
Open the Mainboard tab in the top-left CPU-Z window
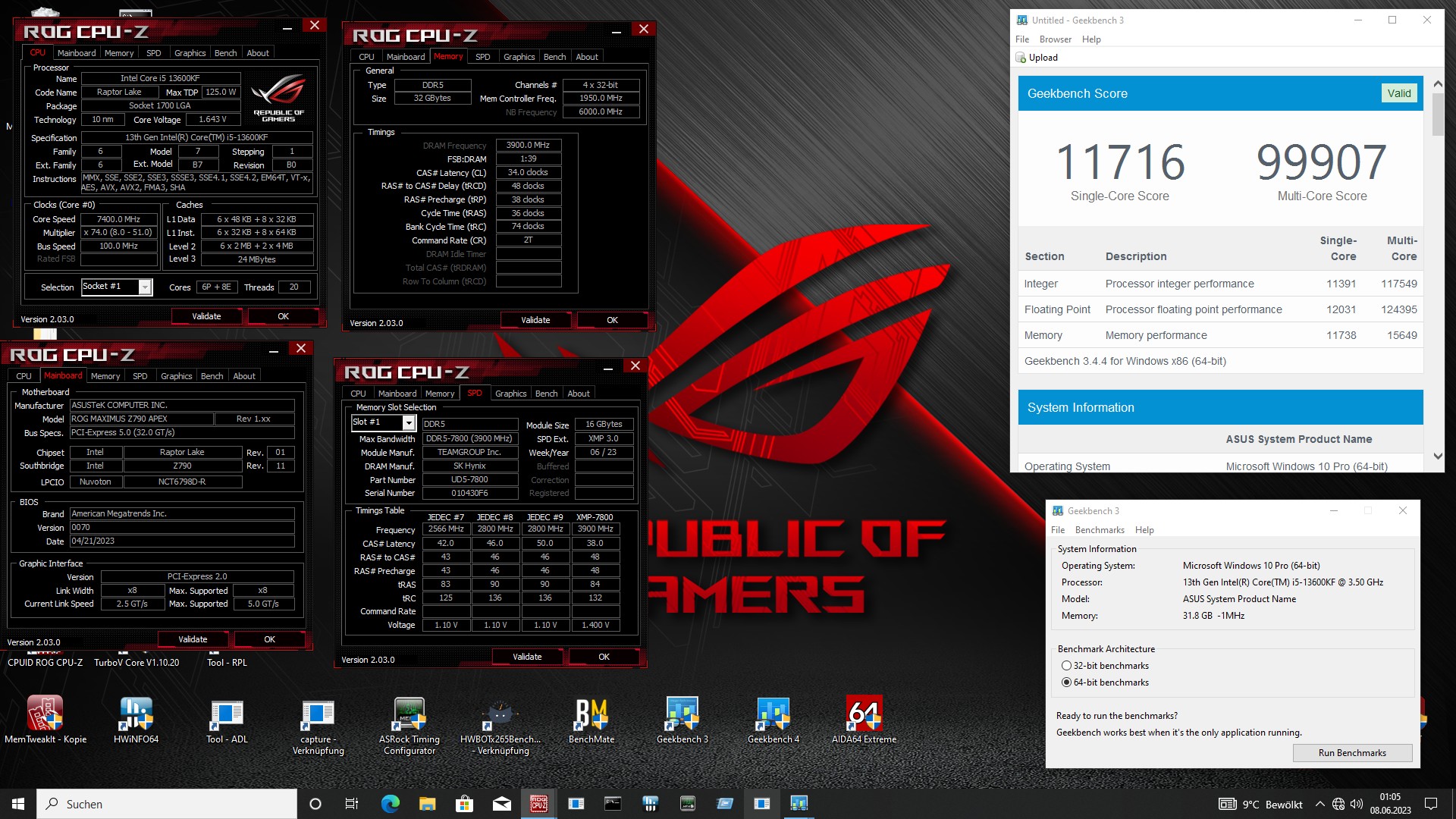[x=77, y=53]
